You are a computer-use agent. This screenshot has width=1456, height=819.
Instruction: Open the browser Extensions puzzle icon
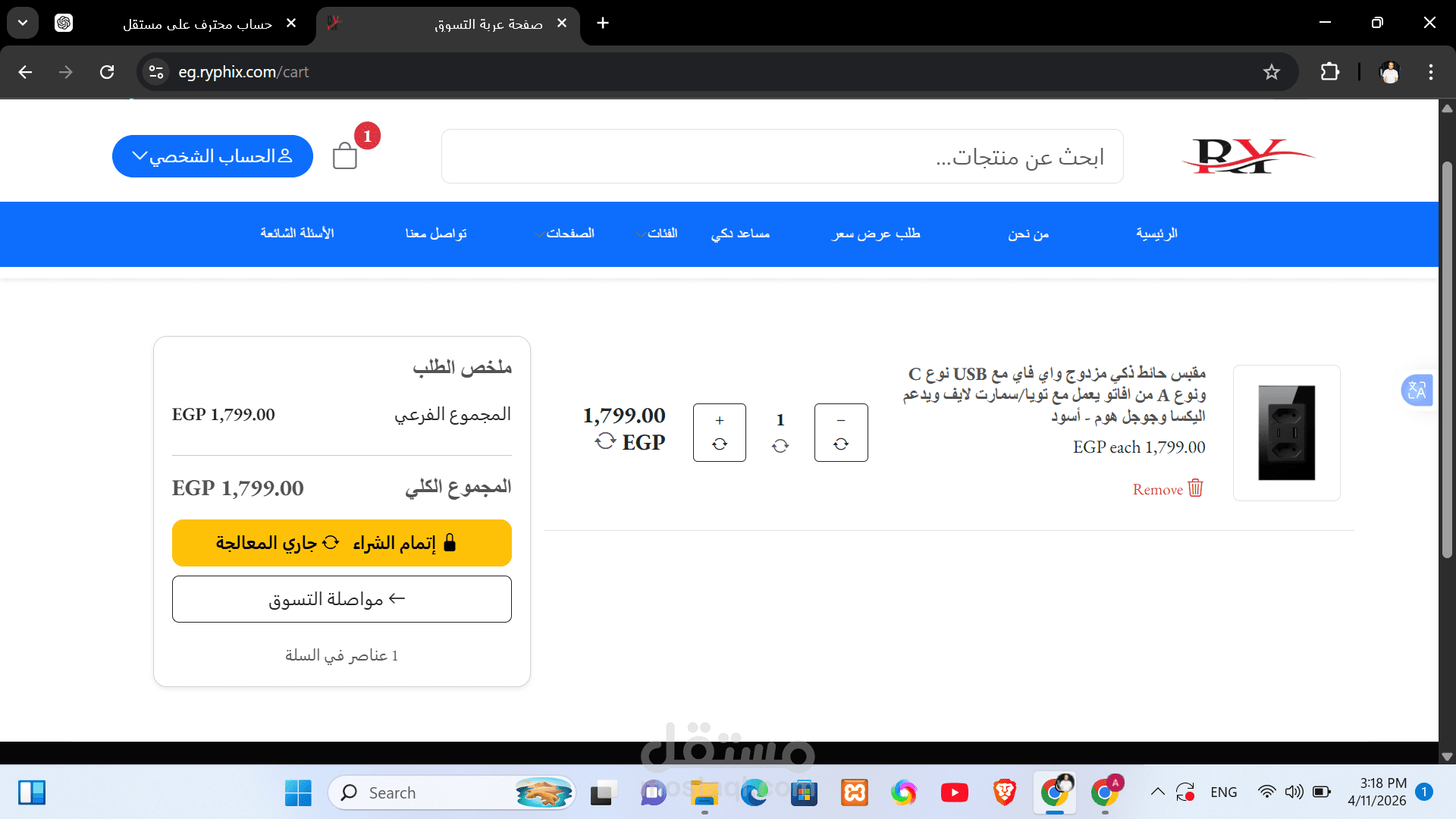[x=1329, y=72]
